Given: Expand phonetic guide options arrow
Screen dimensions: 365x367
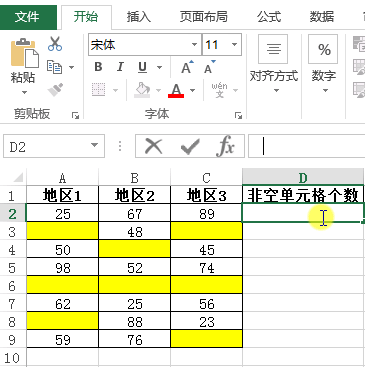Looking at the screenshot, I should click(235, 90).
